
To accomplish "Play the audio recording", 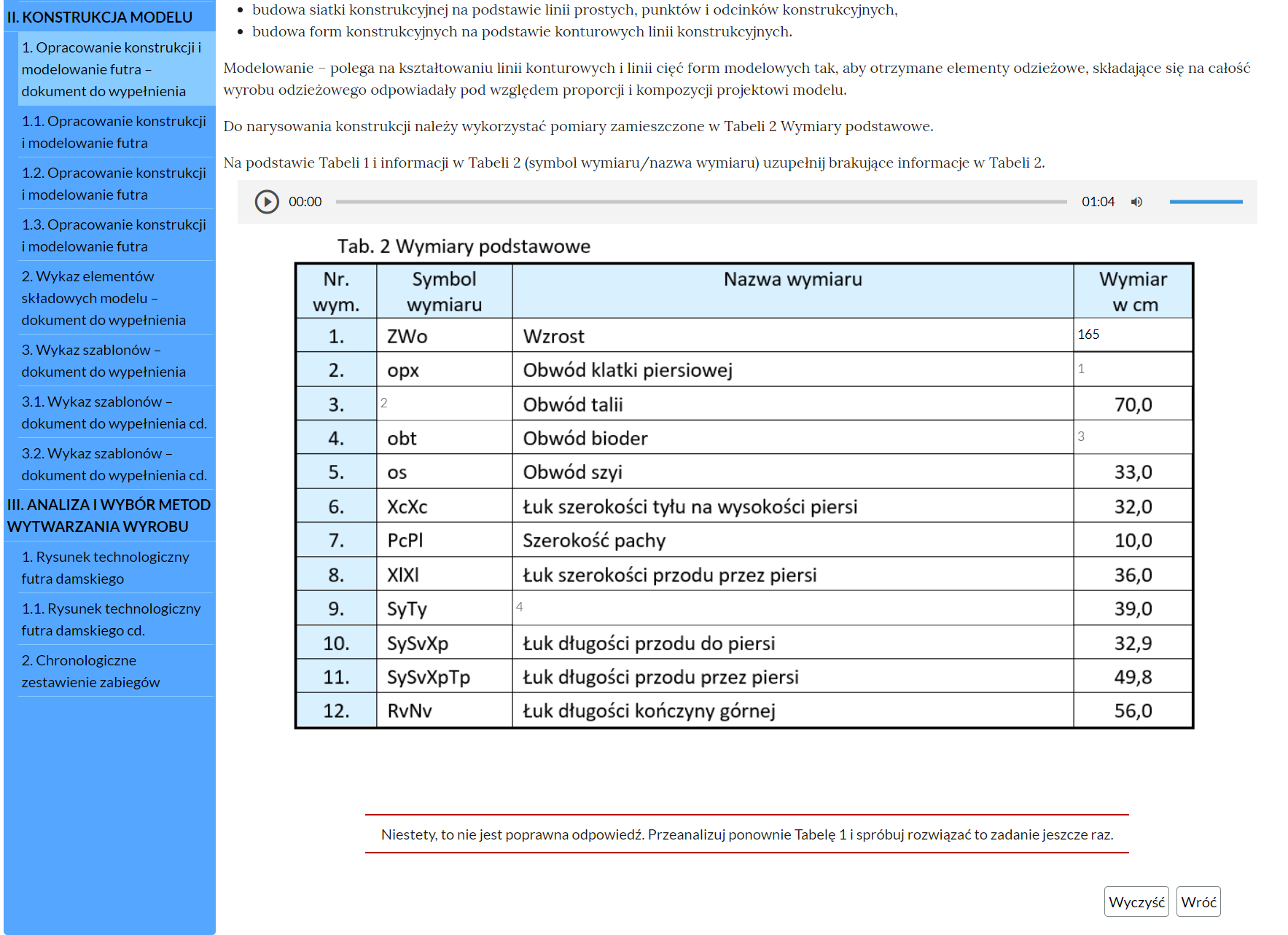I will 267,202.
